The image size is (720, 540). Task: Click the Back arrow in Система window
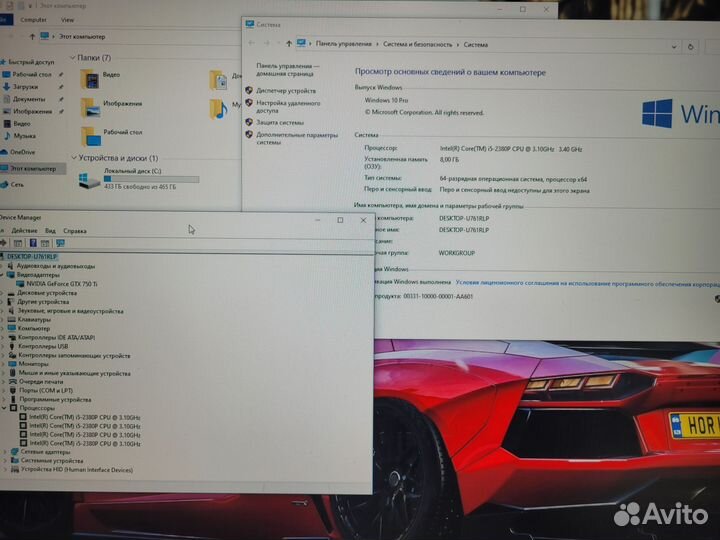tap(252, 43)
